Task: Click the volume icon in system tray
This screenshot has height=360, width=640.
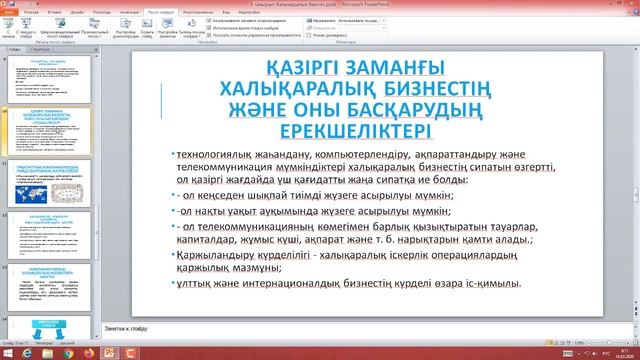Action: [x=594, y=353]
